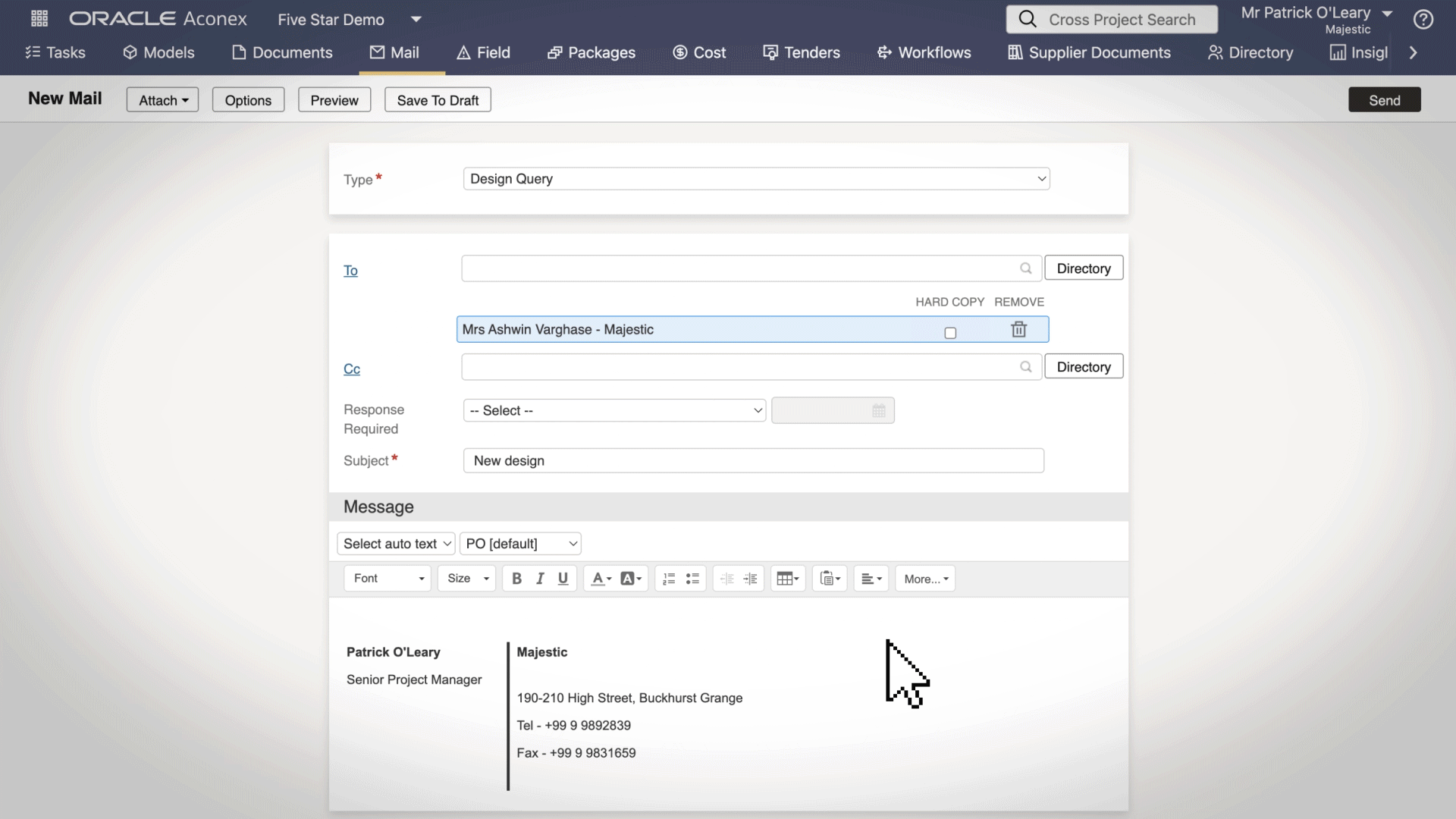The width and height of the screenshot is (1456, 819).
Task: Insert a bulleted list
Action: [692, 579]
